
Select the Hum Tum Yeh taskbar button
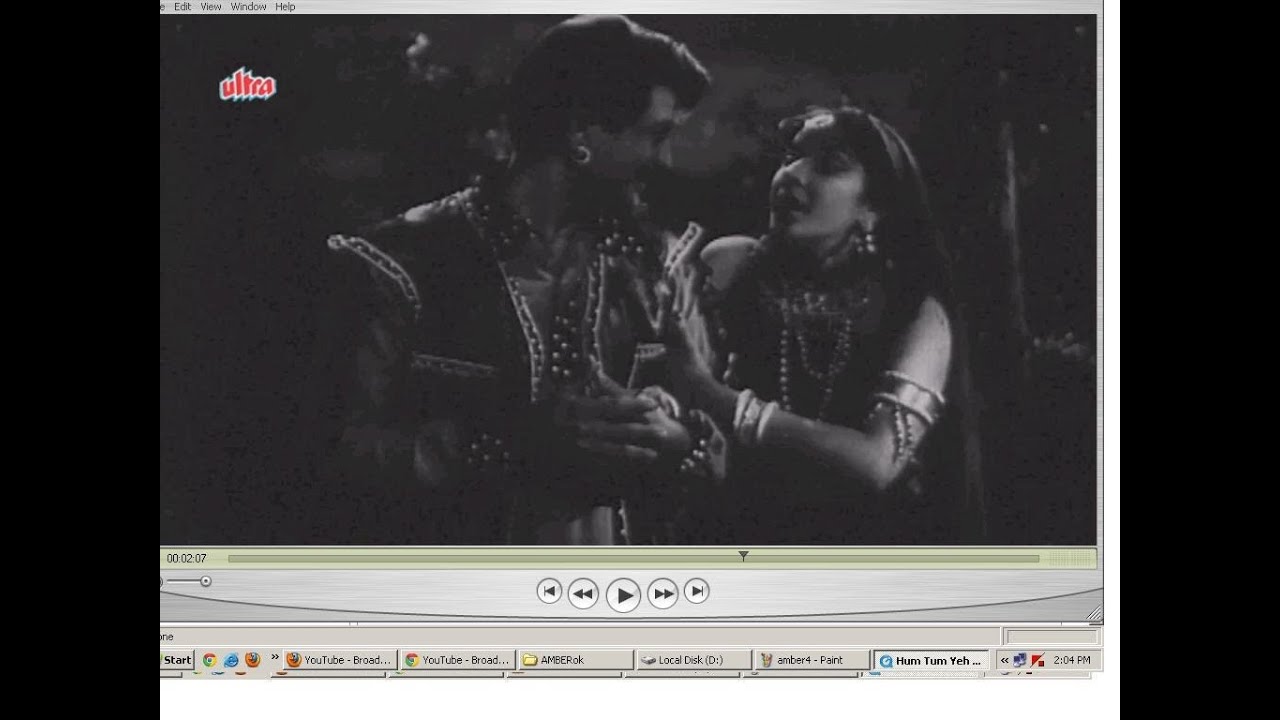pos(931,661)
